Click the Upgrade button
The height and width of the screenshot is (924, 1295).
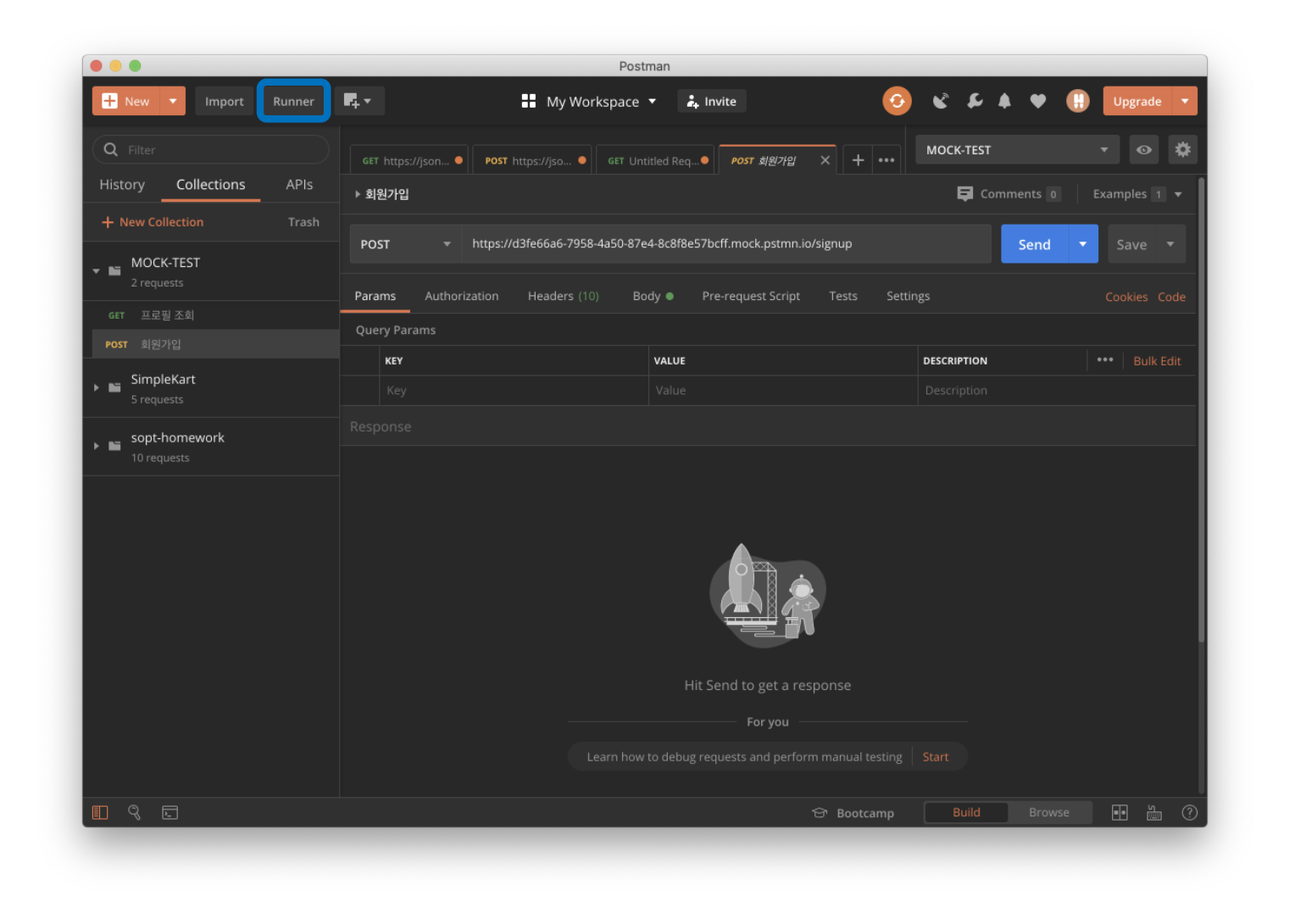pyautogui.click(x=1137, y=101)
